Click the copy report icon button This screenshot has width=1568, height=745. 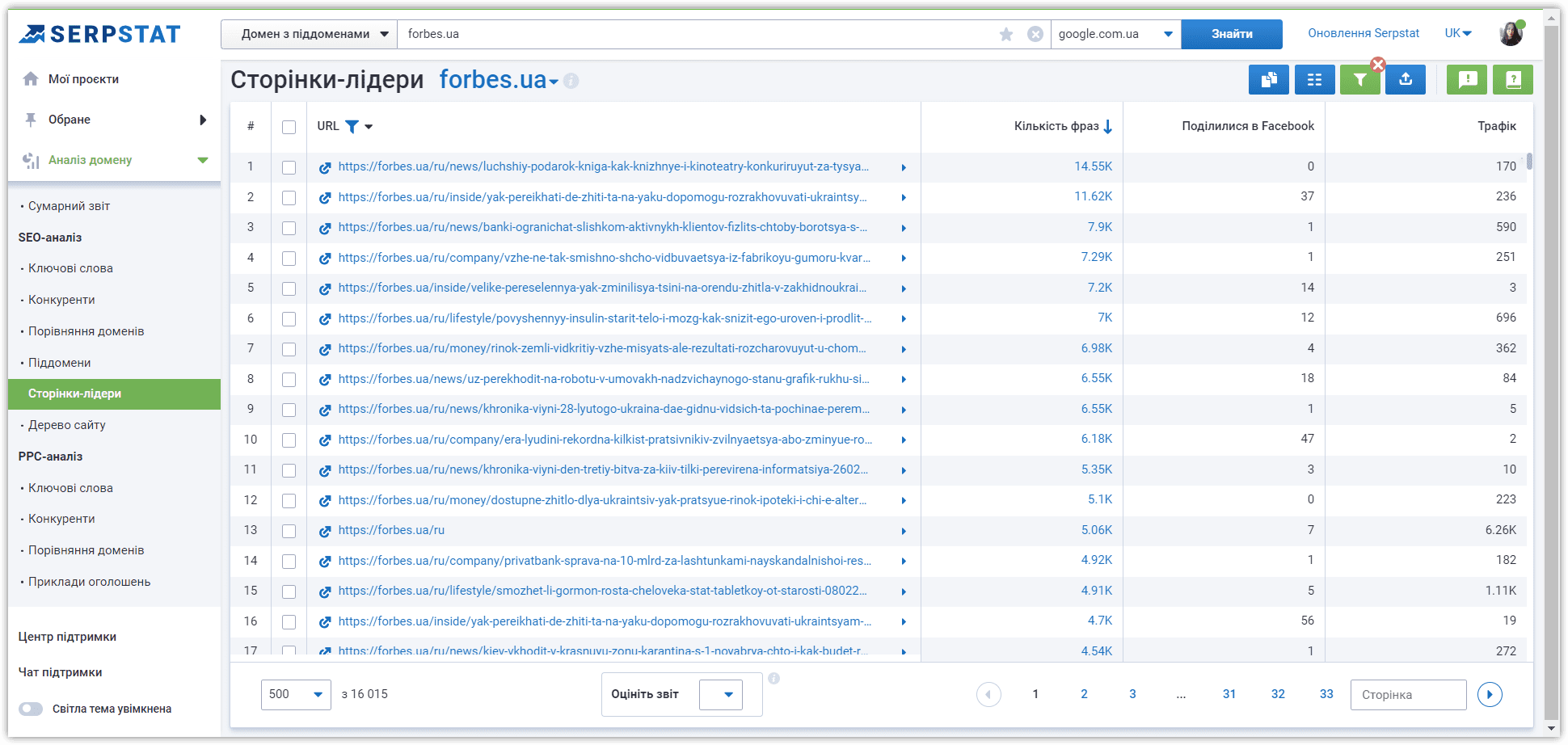(1269, 79)
